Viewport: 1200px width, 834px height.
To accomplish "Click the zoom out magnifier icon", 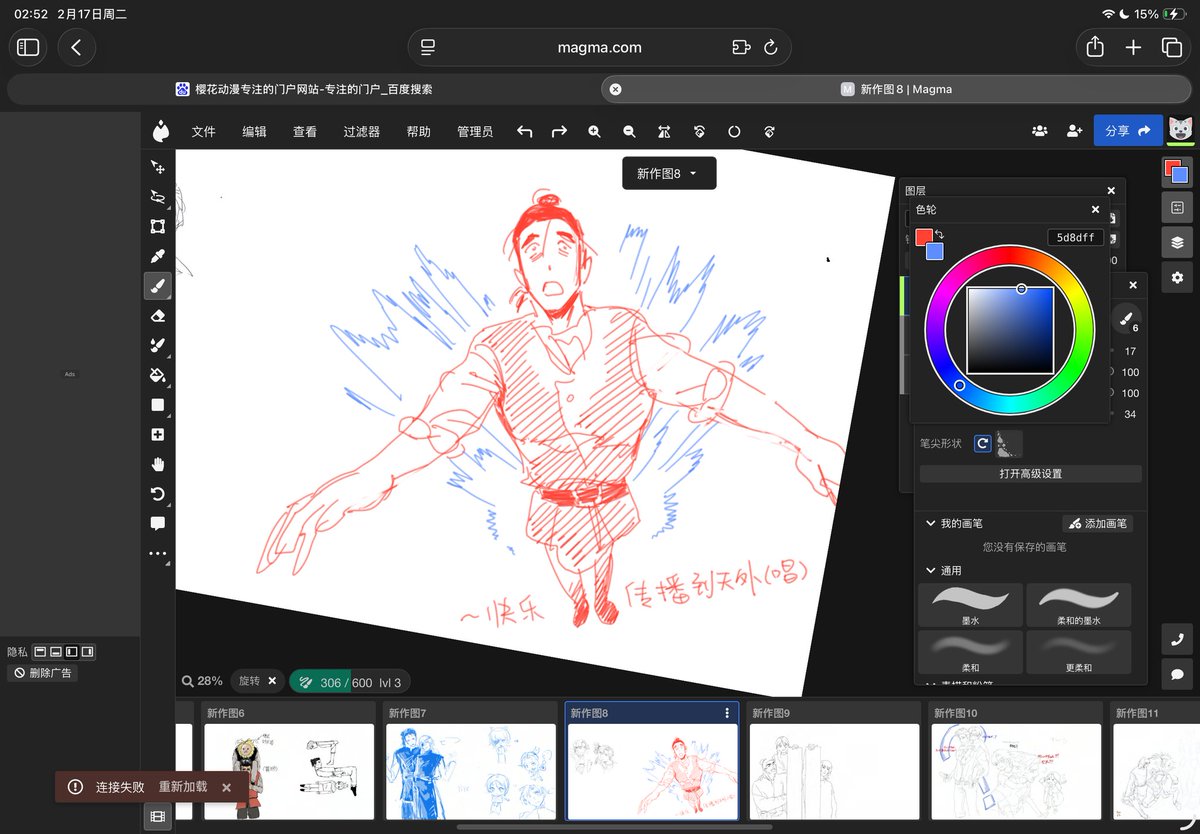I will click(x=629, y=131).
